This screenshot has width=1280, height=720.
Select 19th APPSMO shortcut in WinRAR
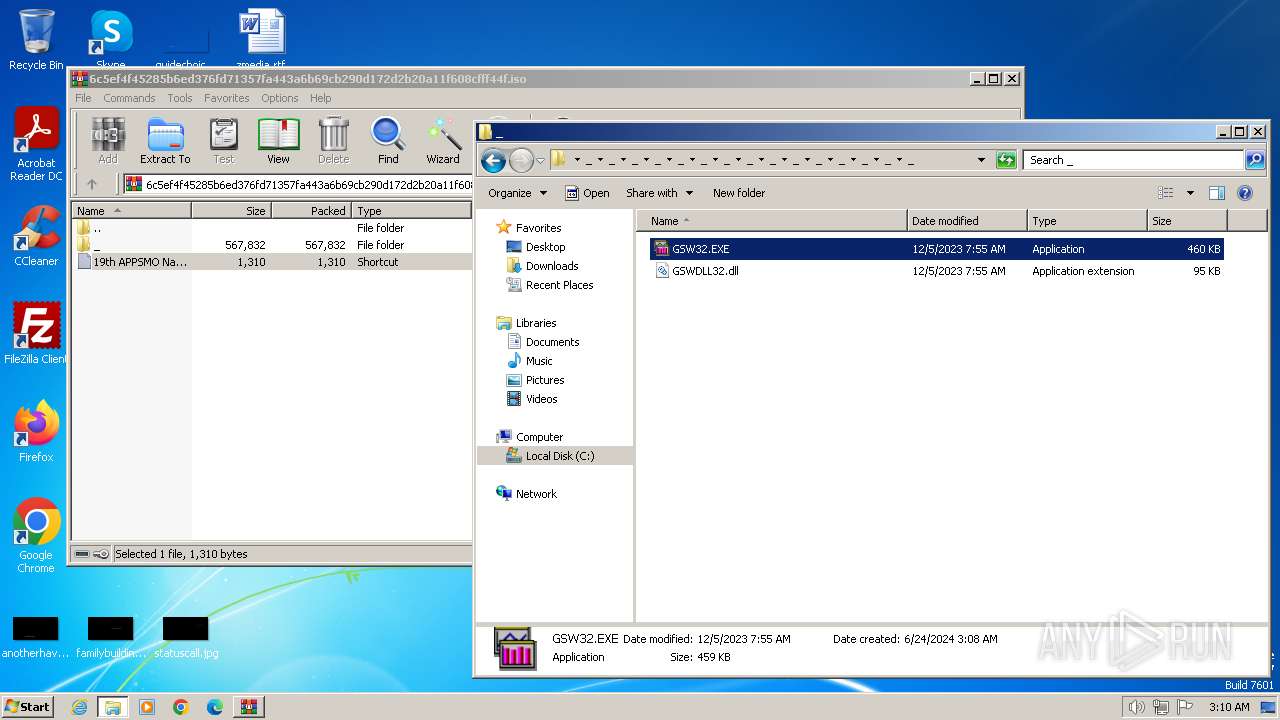(271, 262)
